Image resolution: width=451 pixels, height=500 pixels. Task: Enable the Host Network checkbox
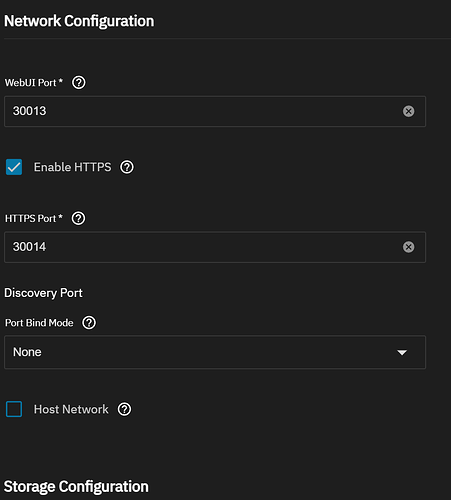click(14, 409)
